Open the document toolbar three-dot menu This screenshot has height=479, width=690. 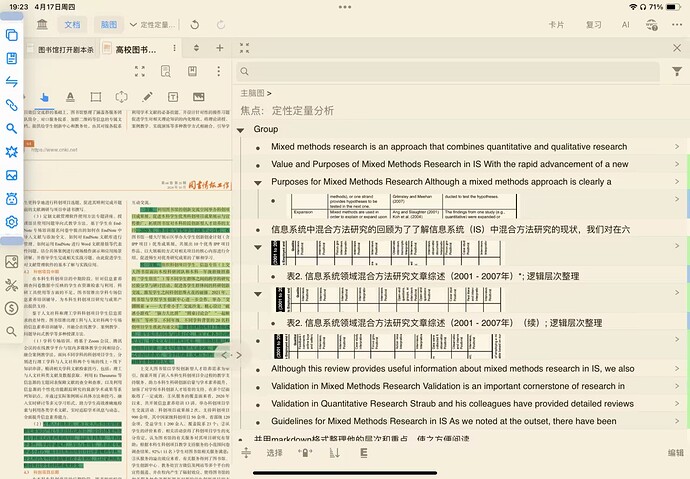pos(219,71)
